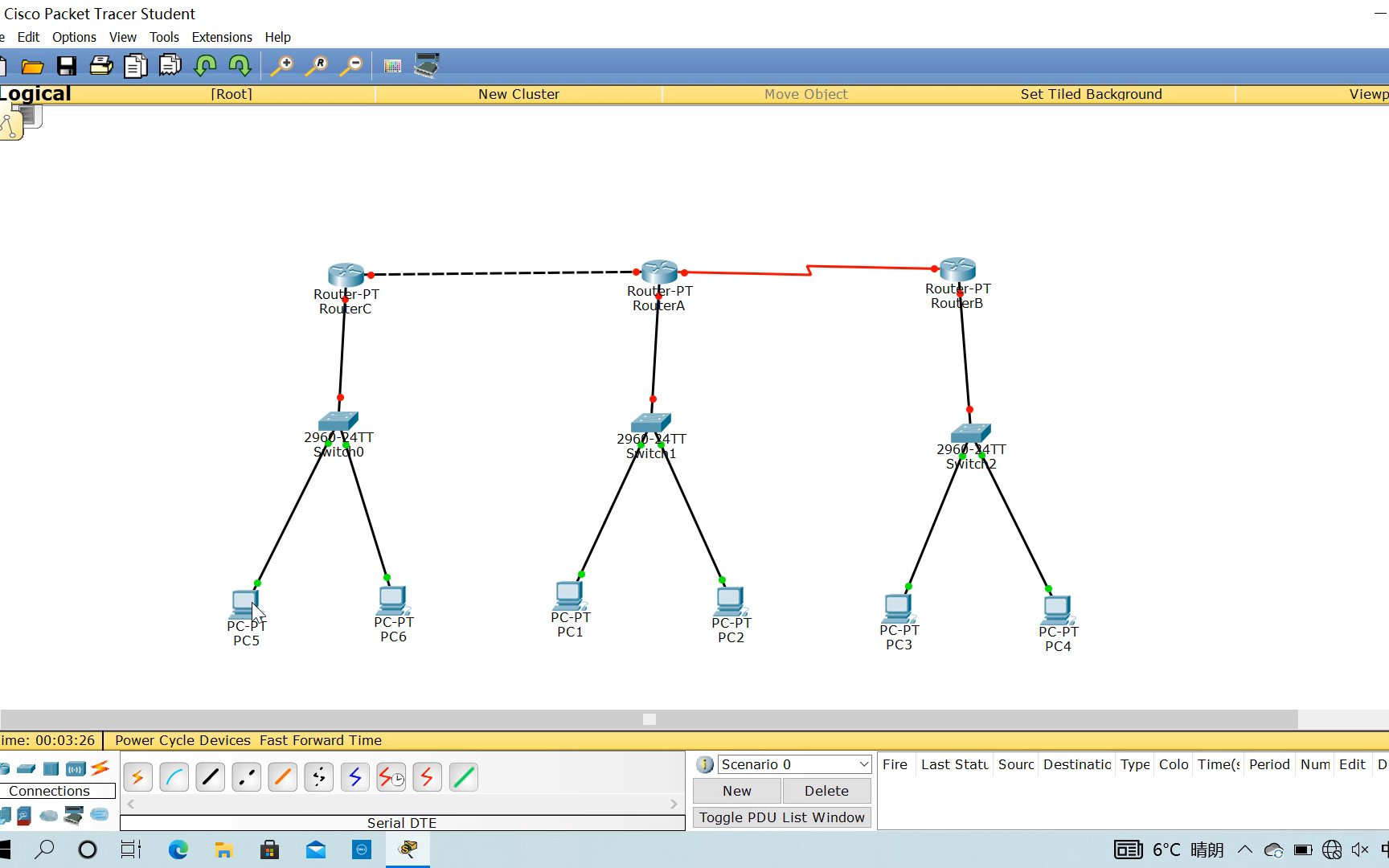Select Serial DTE cable (red zigzag)

[428, 777]
